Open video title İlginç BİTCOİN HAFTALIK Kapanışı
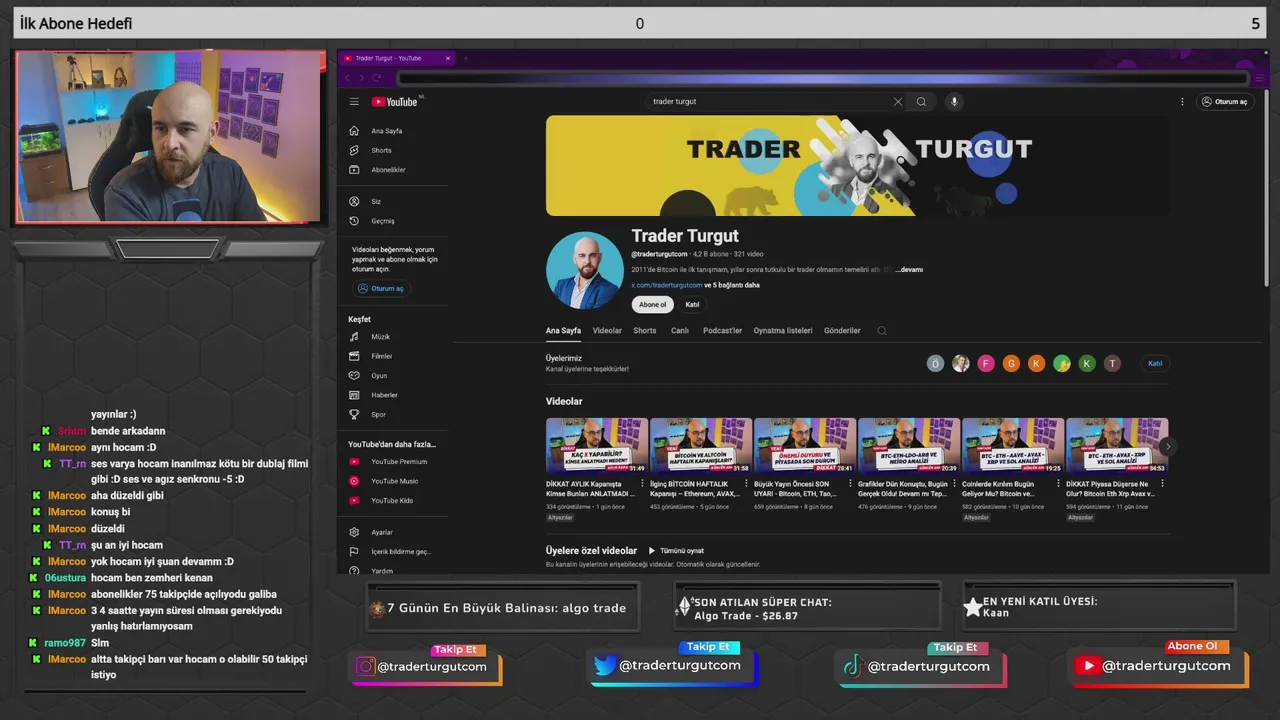This screenshot has width=1280, height=720. click(x=694, y=489)
